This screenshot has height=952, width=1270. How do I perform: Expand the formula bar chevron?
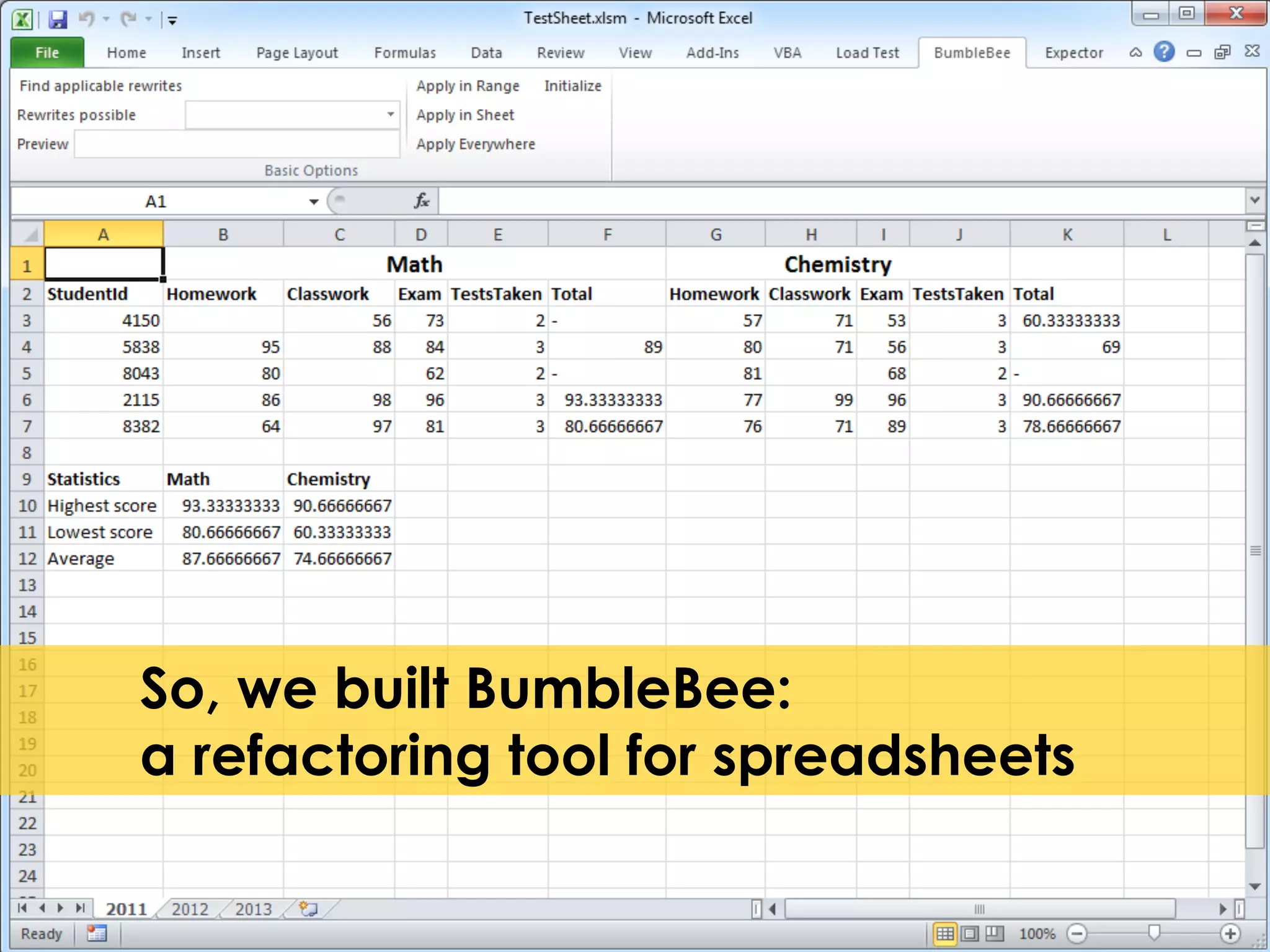pos(1254,200)
